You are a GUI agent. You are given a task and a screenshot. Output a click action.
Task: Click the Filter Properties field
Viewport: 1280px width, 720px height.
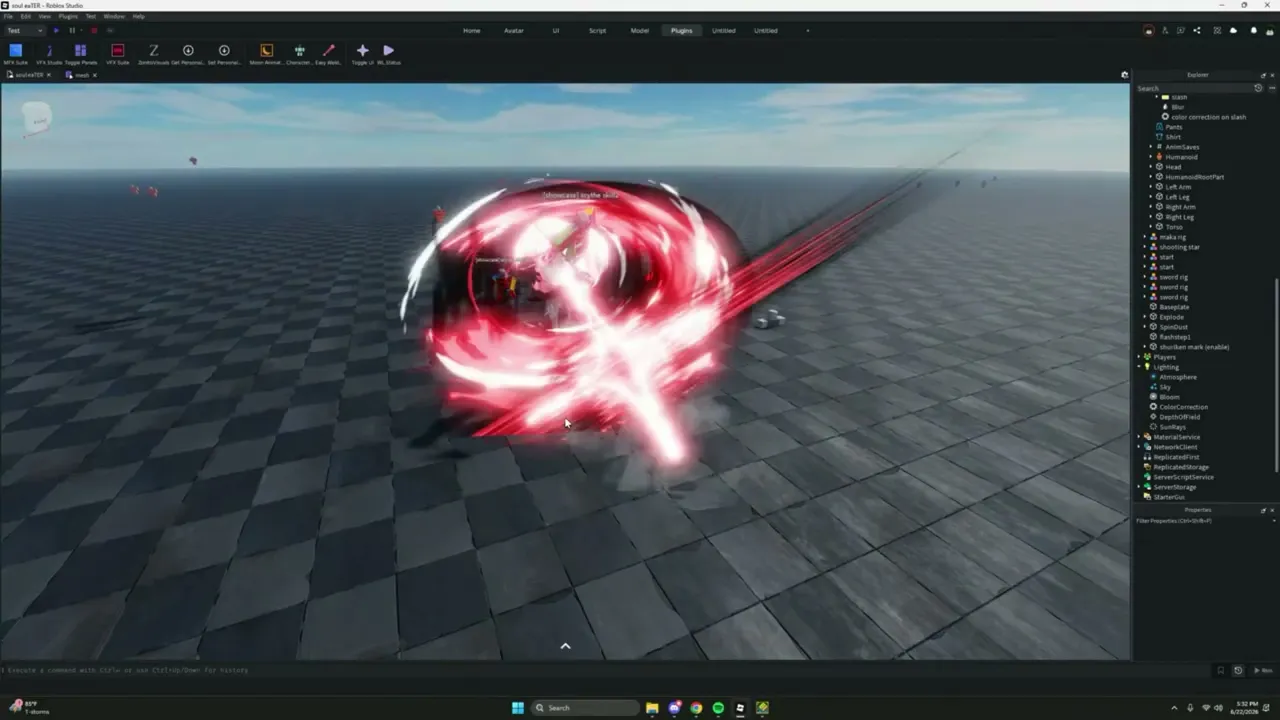1204,521
